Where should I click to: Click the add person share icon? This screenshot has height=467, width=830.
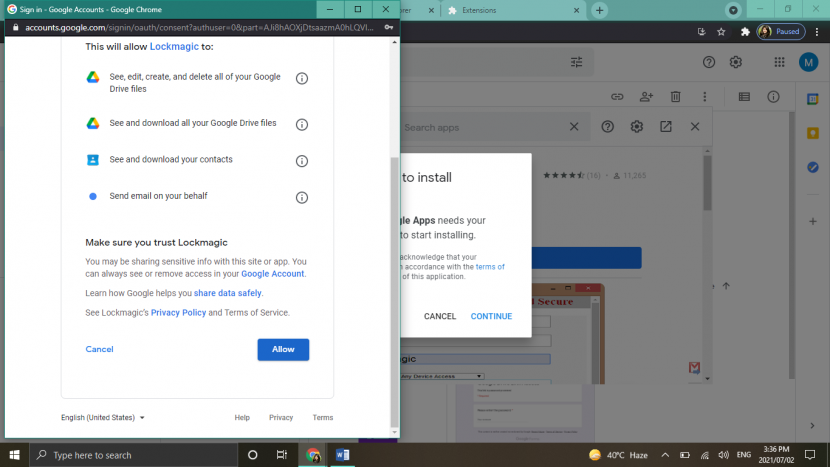[646, 96]
